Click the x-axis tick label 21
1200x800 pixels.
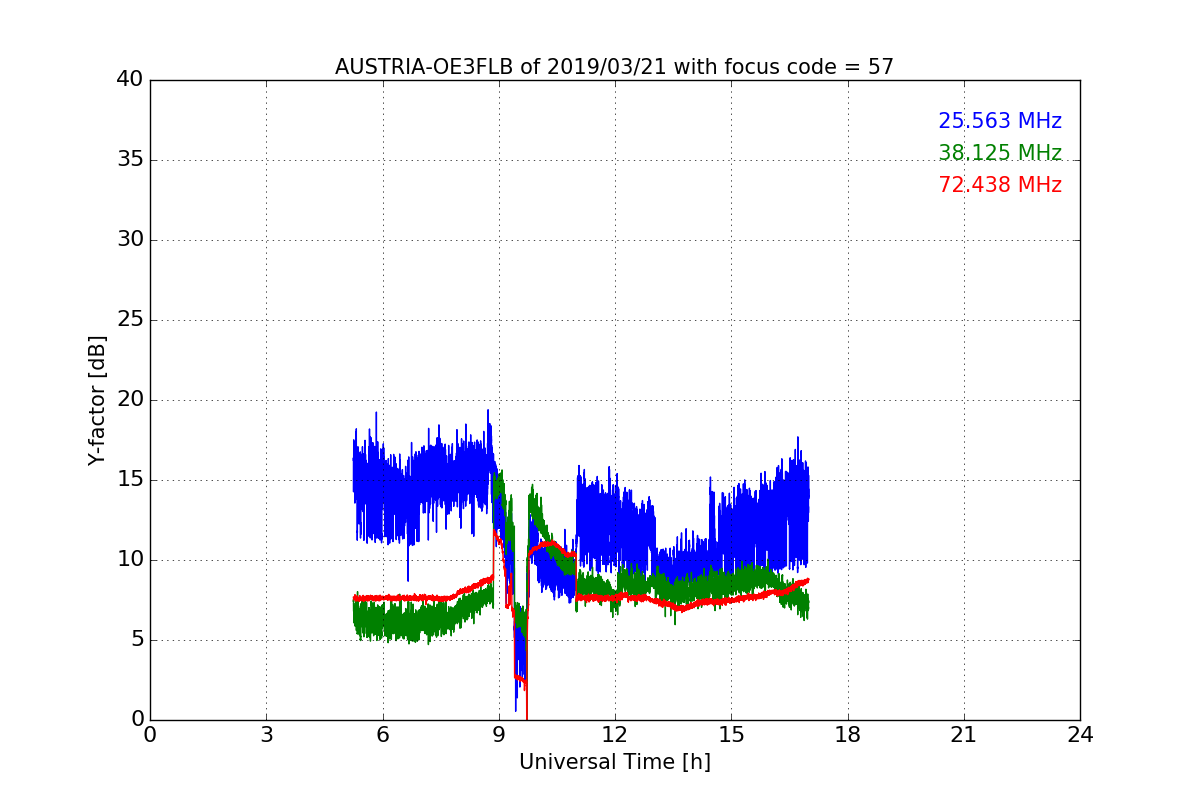[x=964, y=735]
